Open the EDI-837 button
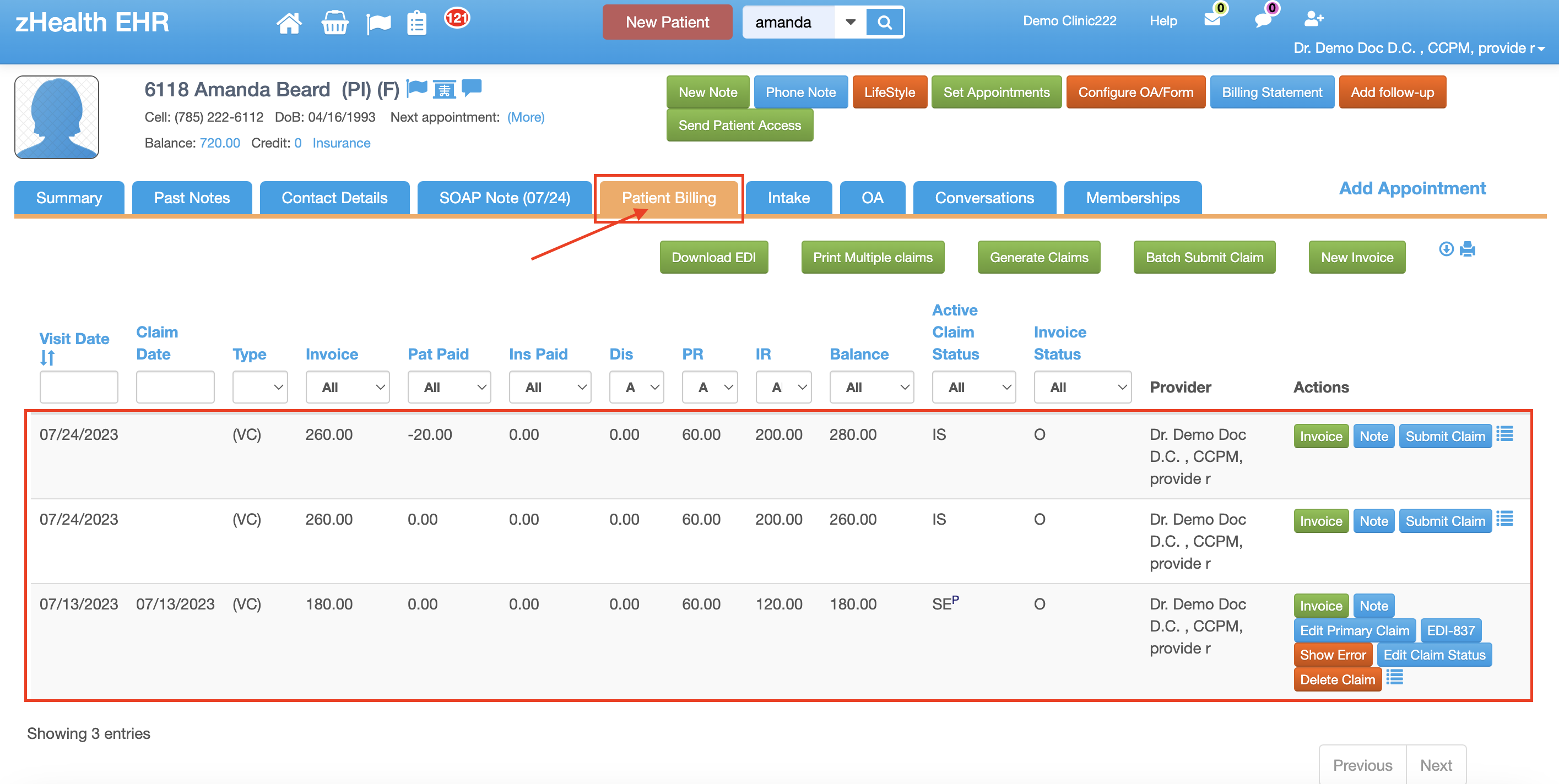Screen dimensions: 1559x784 [1450, 630]
